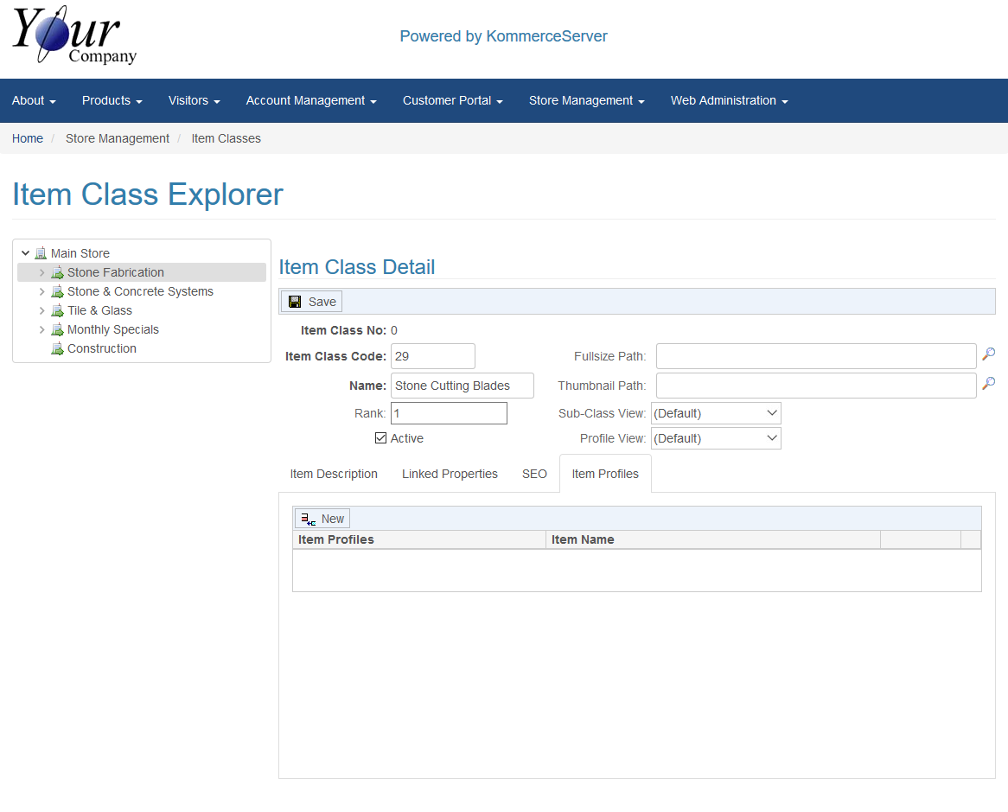
Task: Click the Main Store building icon
Action: click(41, 254)
